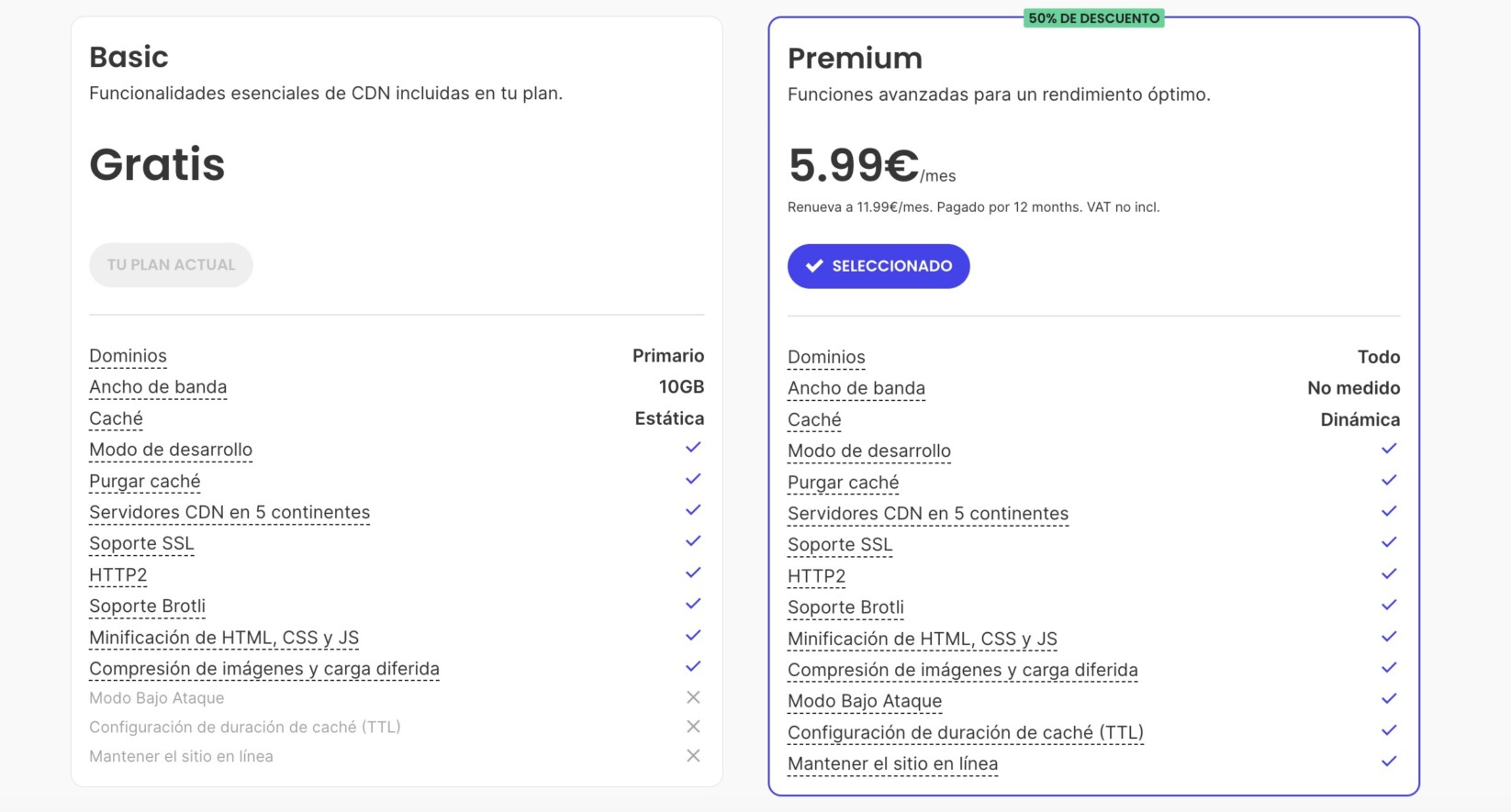Click the checkmark next to Basic Modo de desarrollo
Viewport: 1511px width, 812px height.
pos(693,448)
